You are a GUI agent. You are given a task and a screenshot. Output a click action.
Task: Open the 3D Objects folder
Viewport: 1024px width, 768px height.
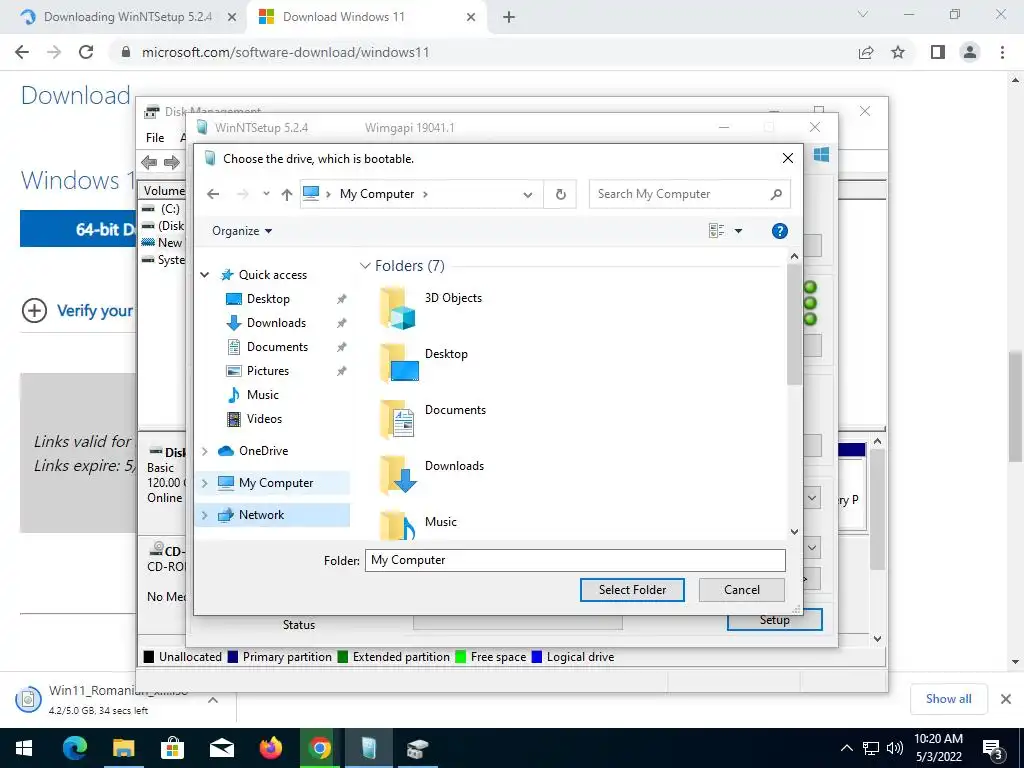[x=431, y=307]
